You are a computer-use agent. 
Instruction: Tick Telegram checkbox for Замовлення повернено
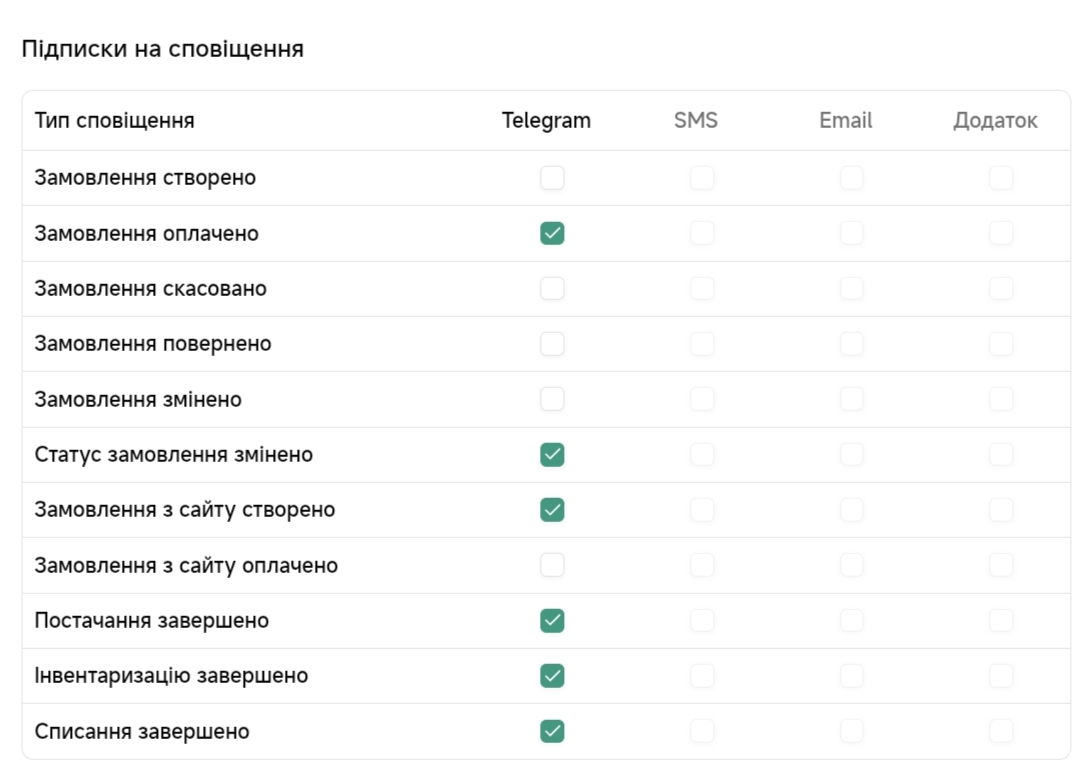[x=552, y=344]
